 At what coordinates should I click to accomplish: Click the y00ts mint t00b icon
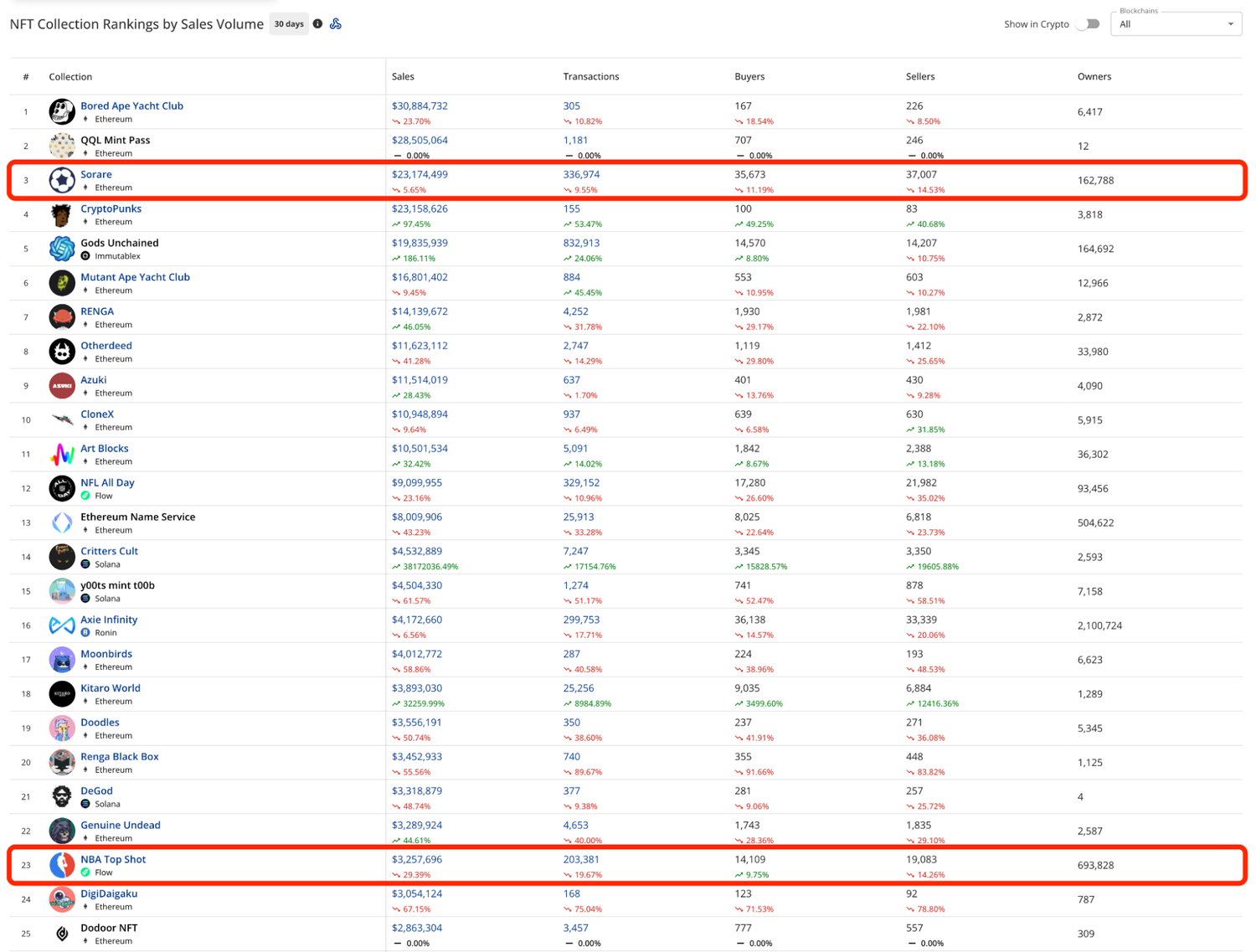pos(62,591)
